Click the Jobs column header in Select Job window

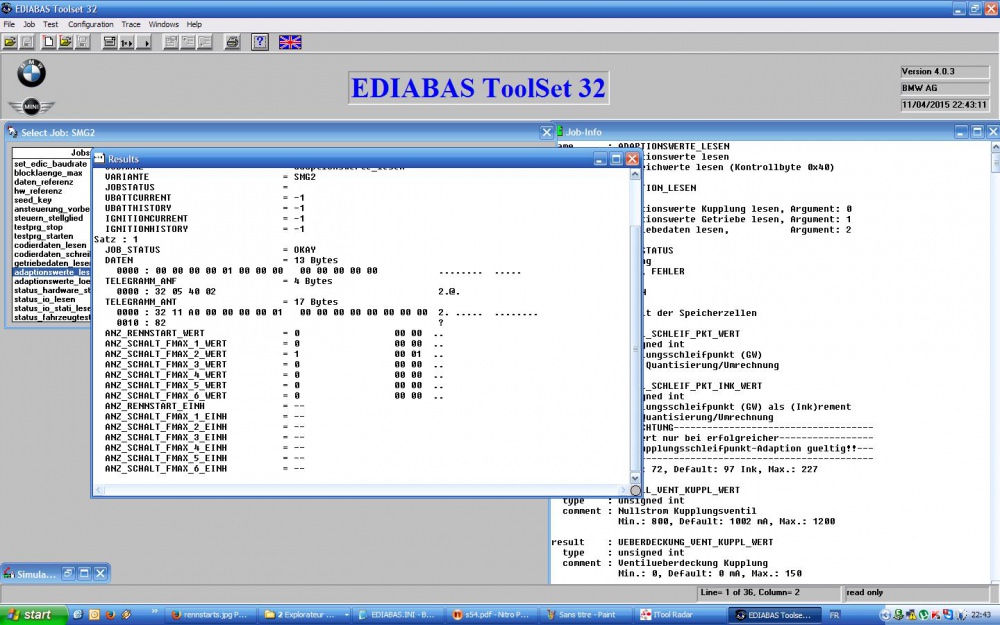coord(51,153)
